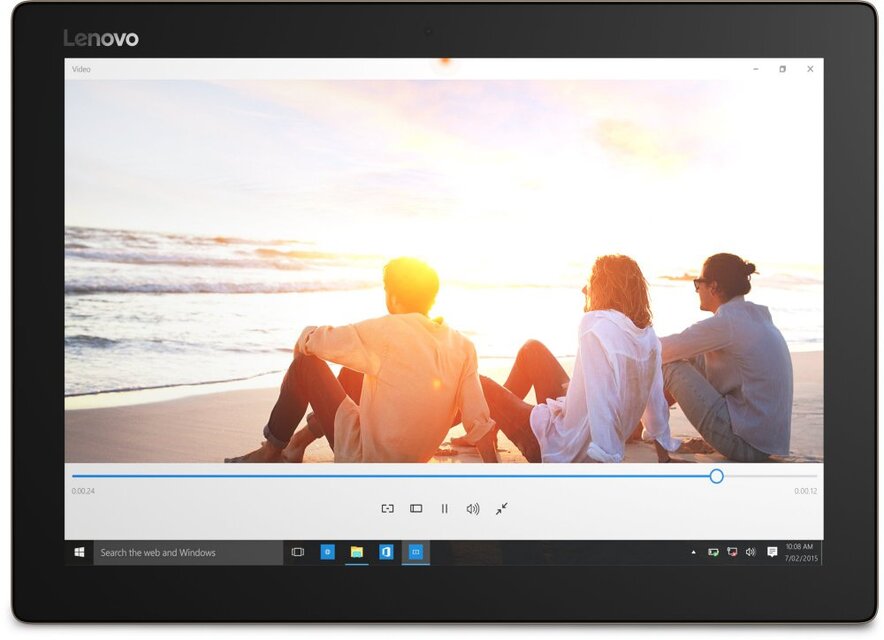Viewport: 884px width, 640px height.
Task: Toggle system volume from the tray speaker
Action: (x=751, y=551)
